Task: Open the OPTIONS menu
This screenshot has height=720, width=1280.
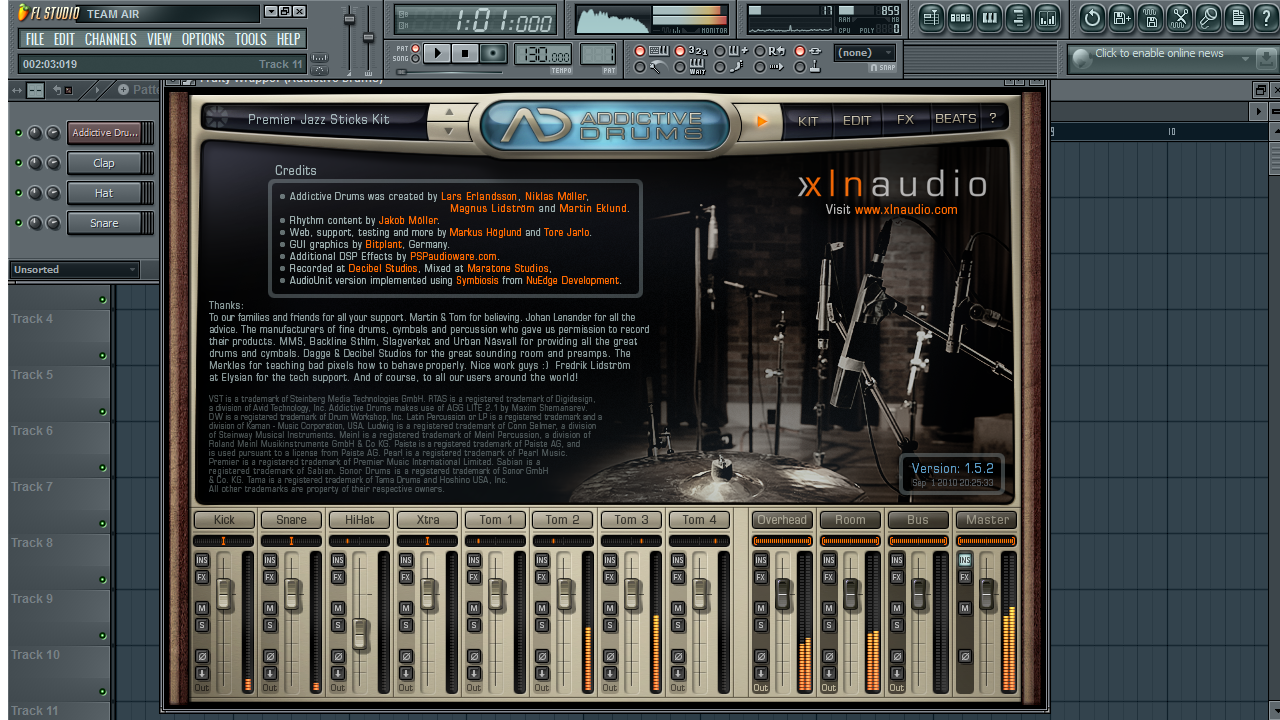Action: coord(202,39)
